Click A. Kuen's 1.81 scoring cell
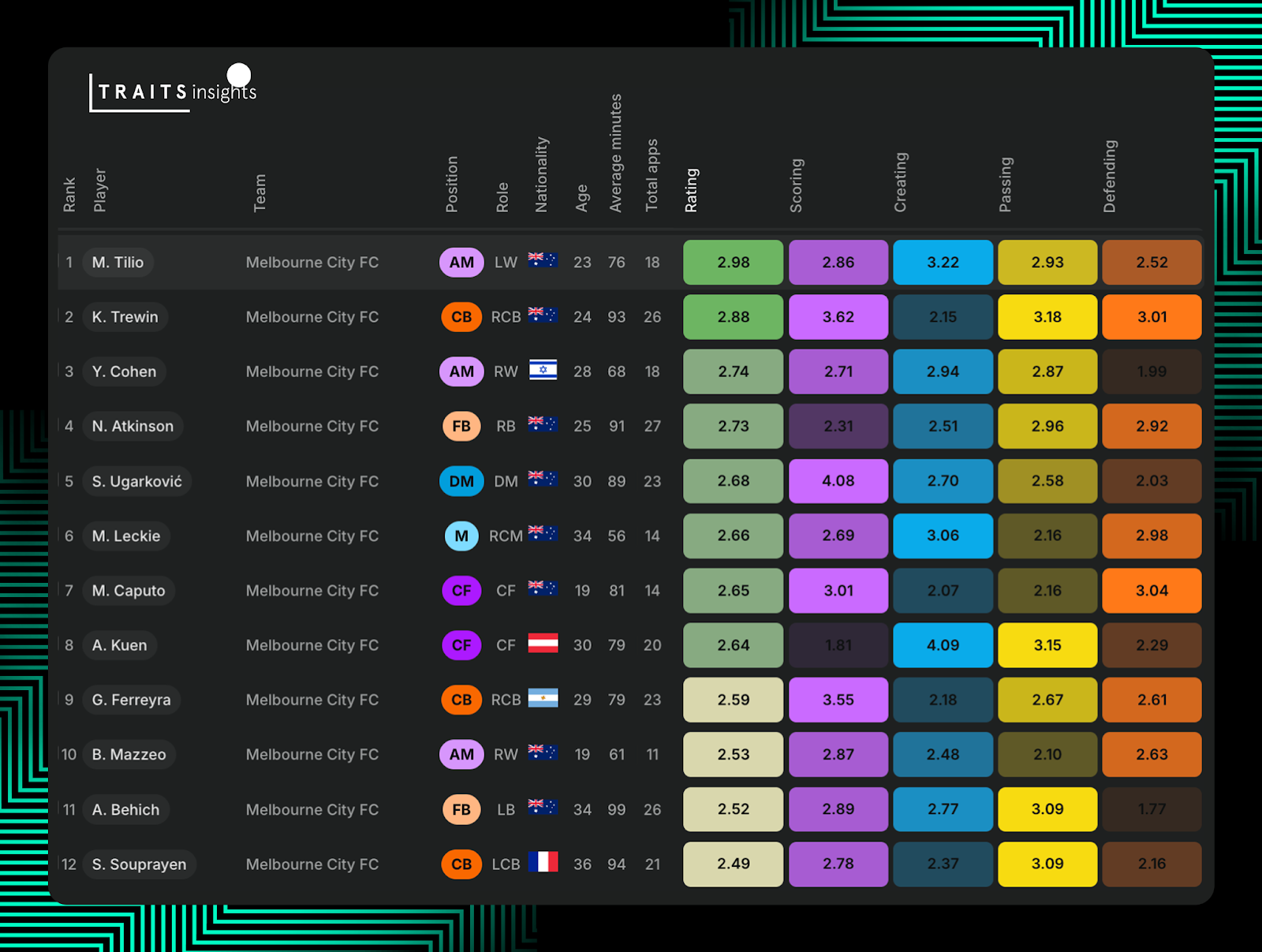Image resolution: width=1262 pixels, height=952 pixels. (838, 645)
